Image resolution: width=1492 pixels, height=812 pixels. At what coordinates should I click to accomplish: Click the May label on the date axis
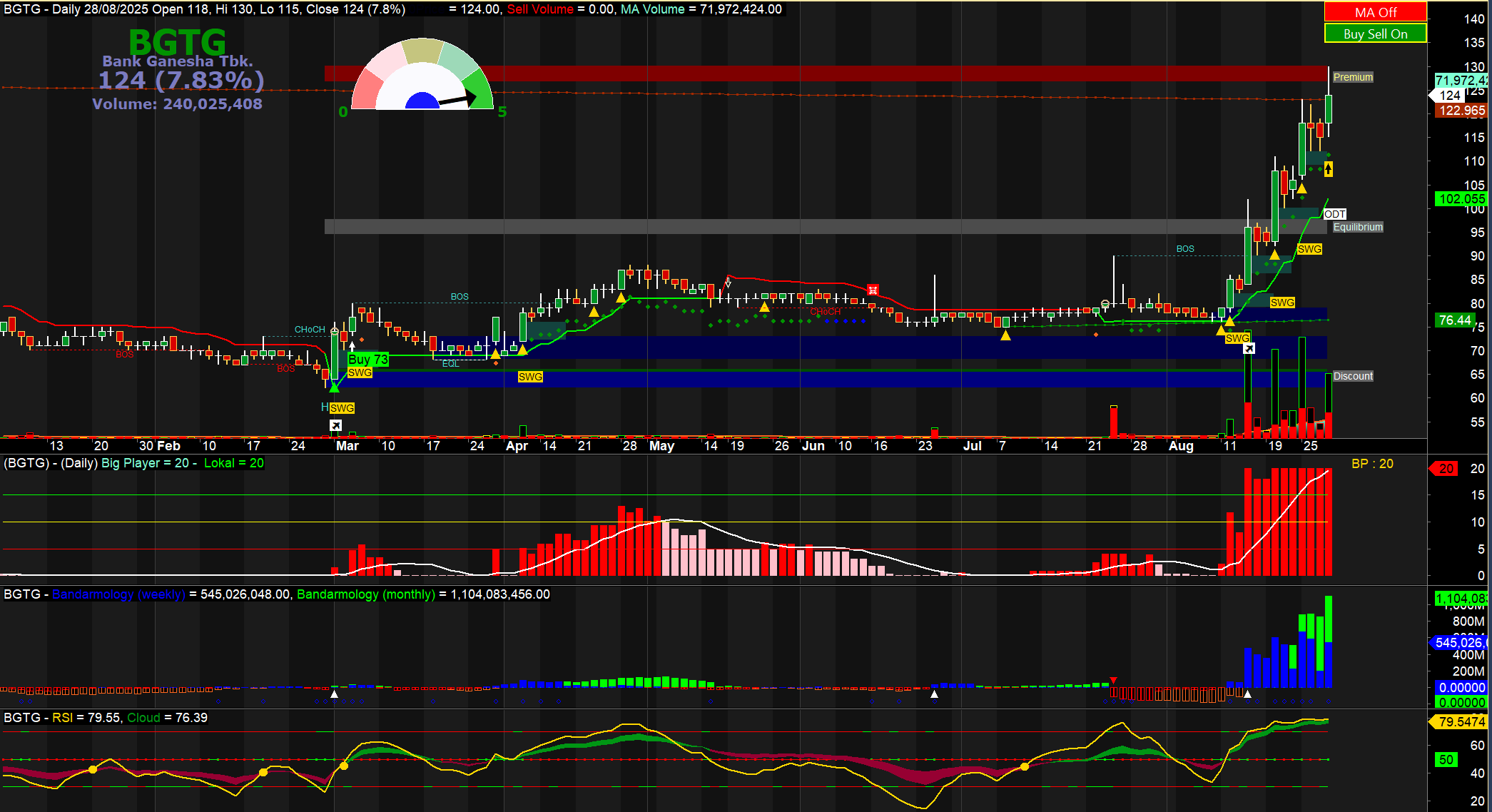coord(661,446)
